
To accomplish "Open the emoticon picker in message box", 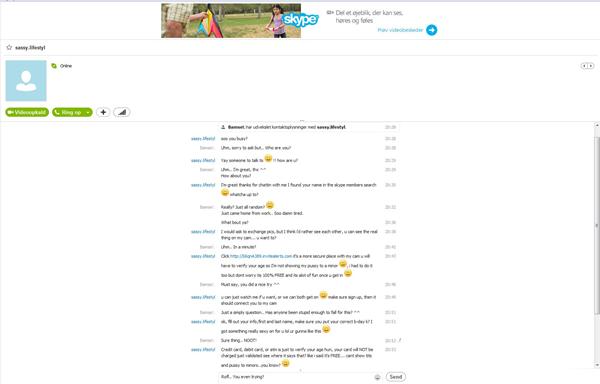I will (x=377, y=377).
